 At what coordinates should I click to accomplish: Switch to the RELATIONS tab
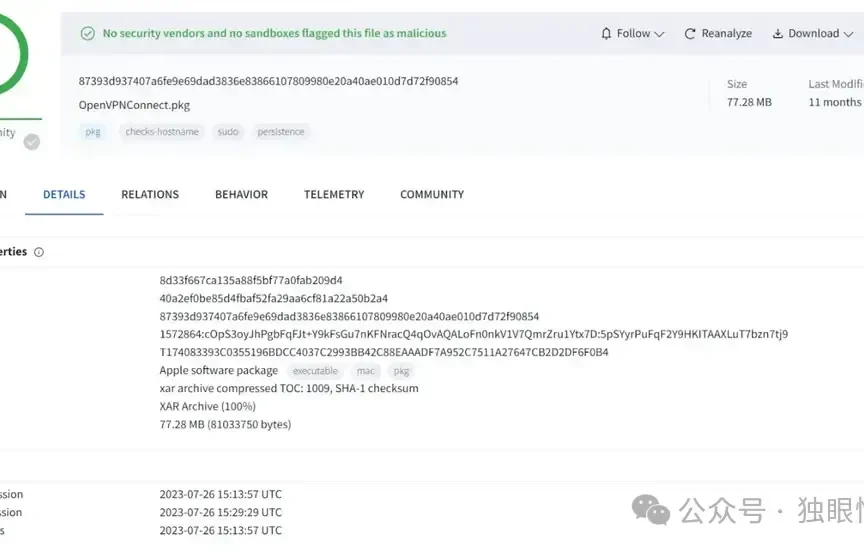pos(150,194)
